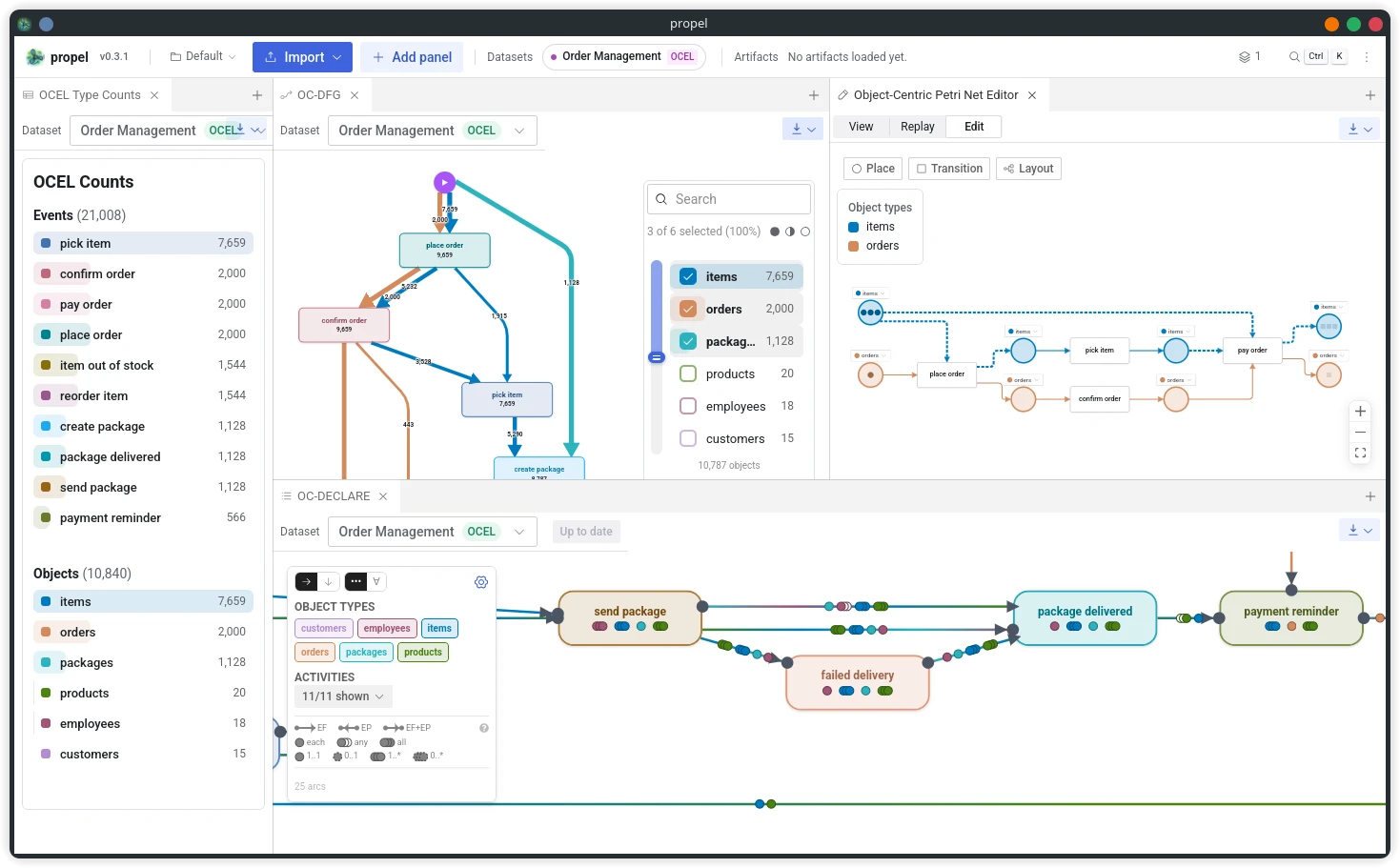1400x868 pixels.
Task: Click the Order Management OCEL dataset chip
Action: [x=624, y=57]
